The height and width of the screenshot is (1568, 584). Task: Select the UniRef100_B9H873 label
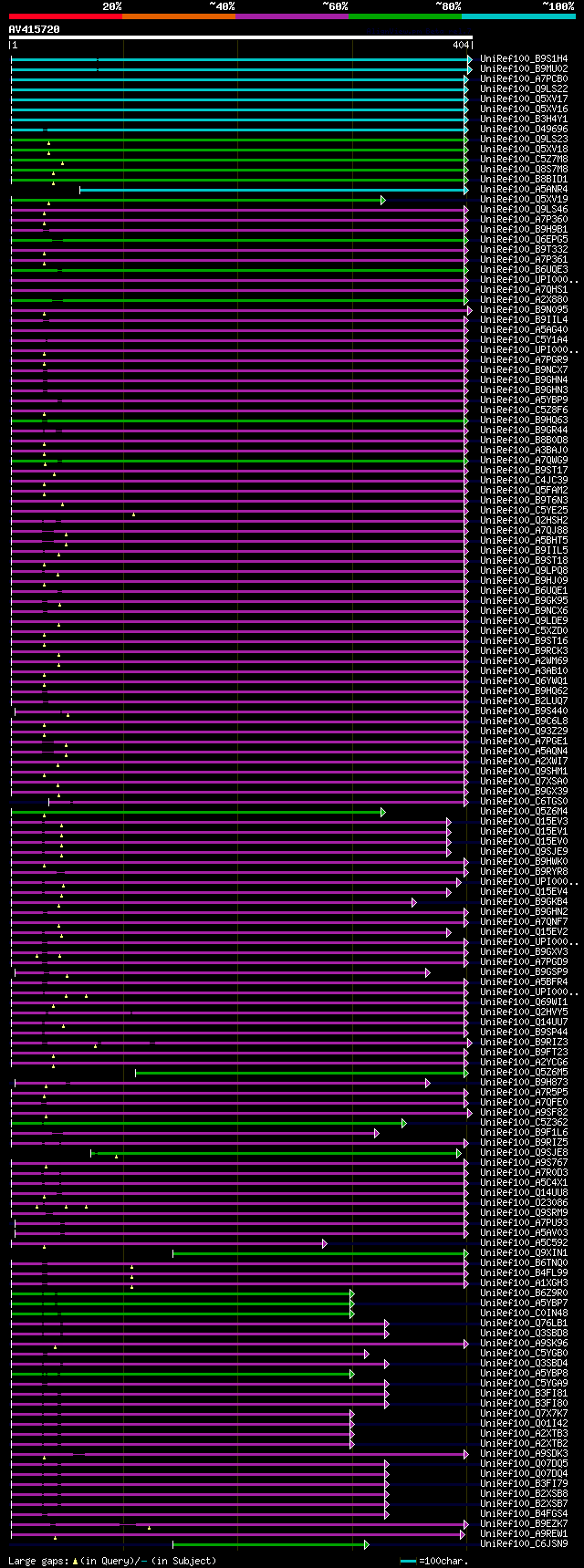[x=524, y=1082]
